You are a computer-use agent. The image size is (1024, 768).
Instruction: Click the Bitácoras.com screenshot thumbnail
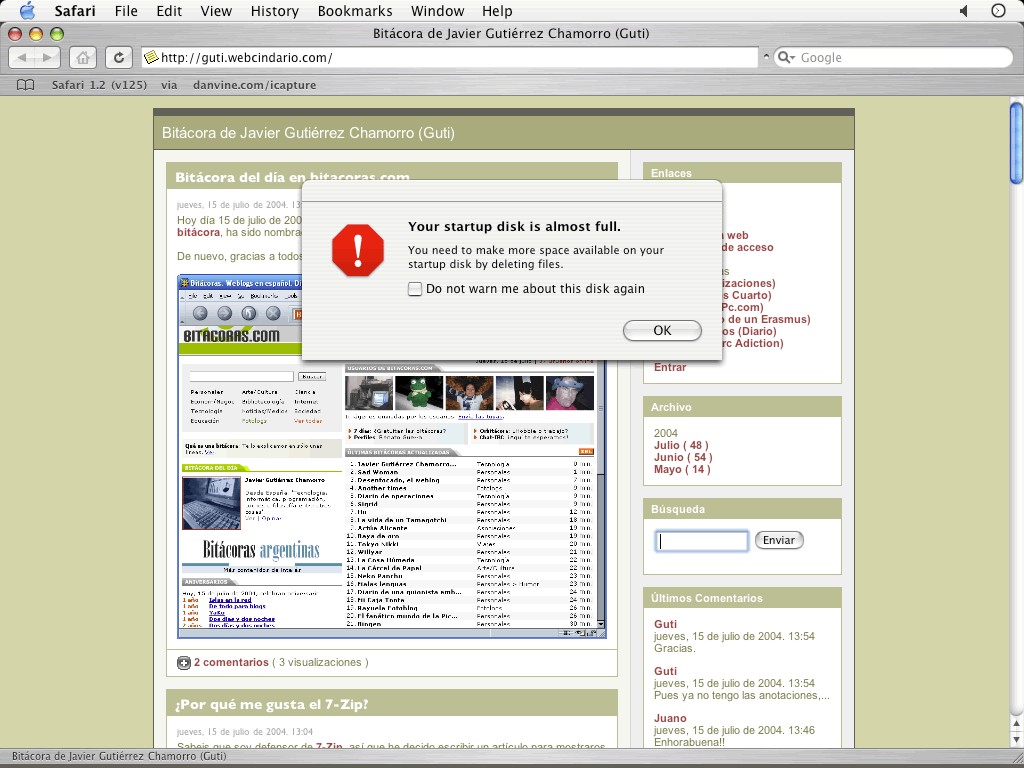[392, 456]
